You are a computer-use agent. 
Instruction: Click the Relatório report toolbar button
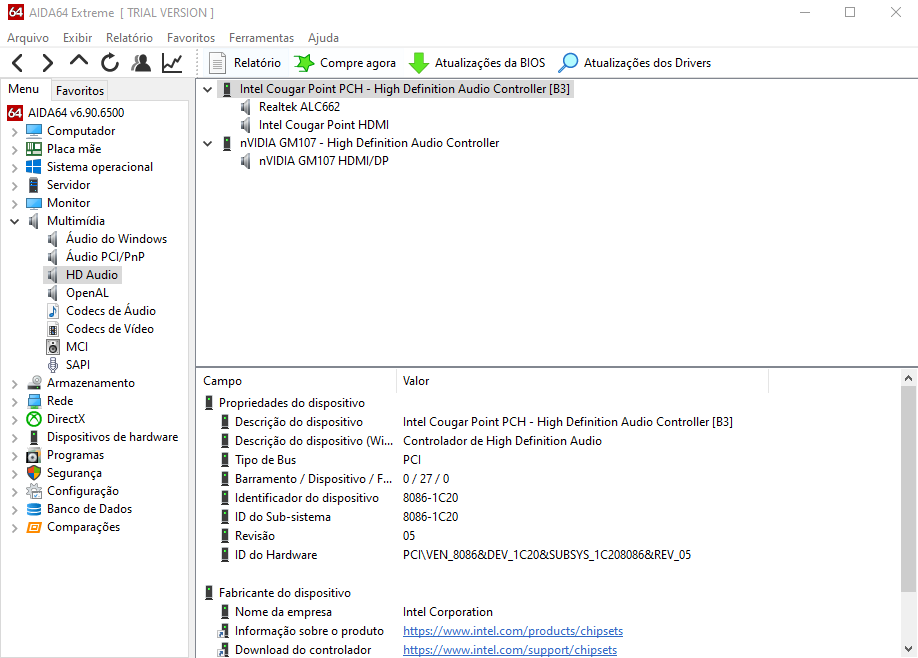pos(245,63)
